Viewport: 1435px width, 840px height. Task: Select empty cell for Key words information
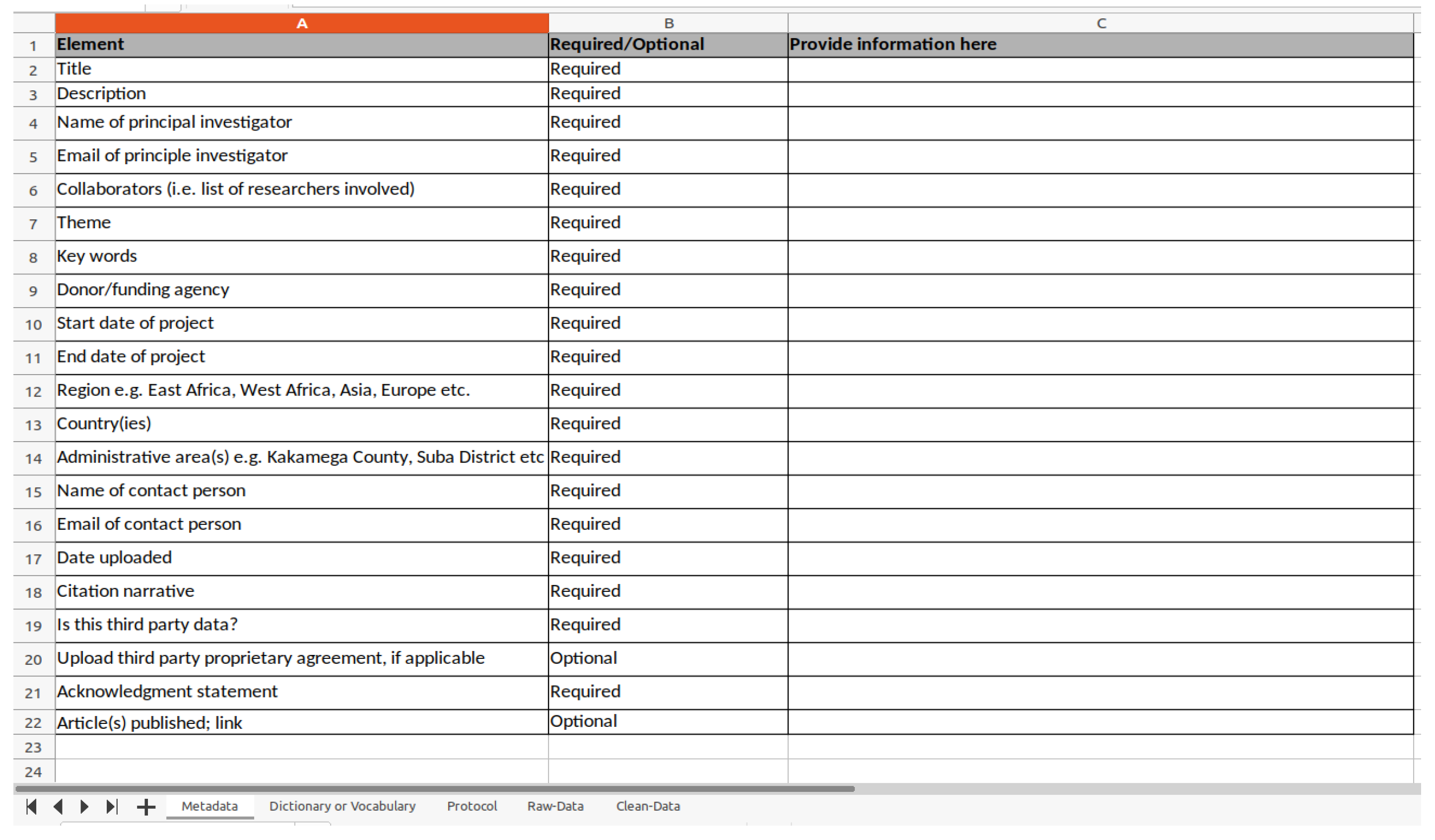(1101, 257)
